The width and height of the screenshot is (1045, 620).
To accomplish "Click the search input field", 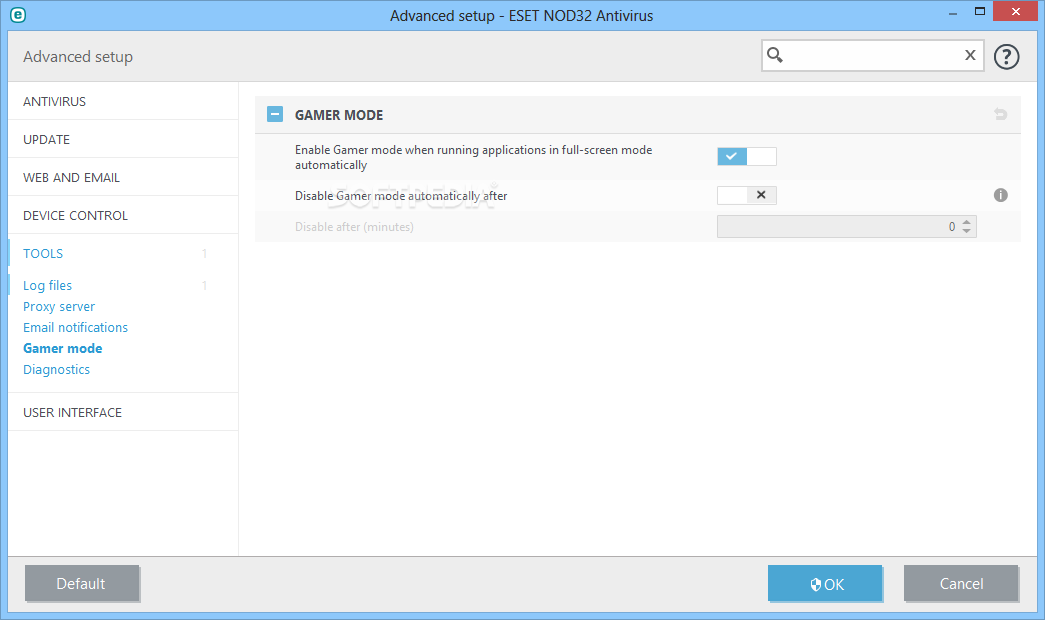I will (872, 55).
